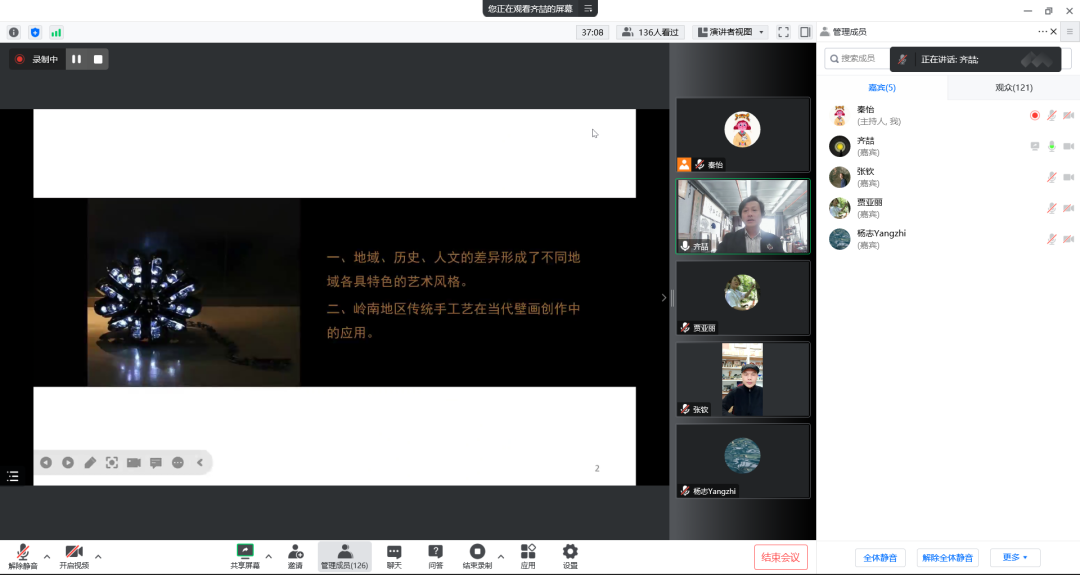1080x575 pixels.
Task: Enter full screen mode via top bar icon
Action: (x=783, y=32)
